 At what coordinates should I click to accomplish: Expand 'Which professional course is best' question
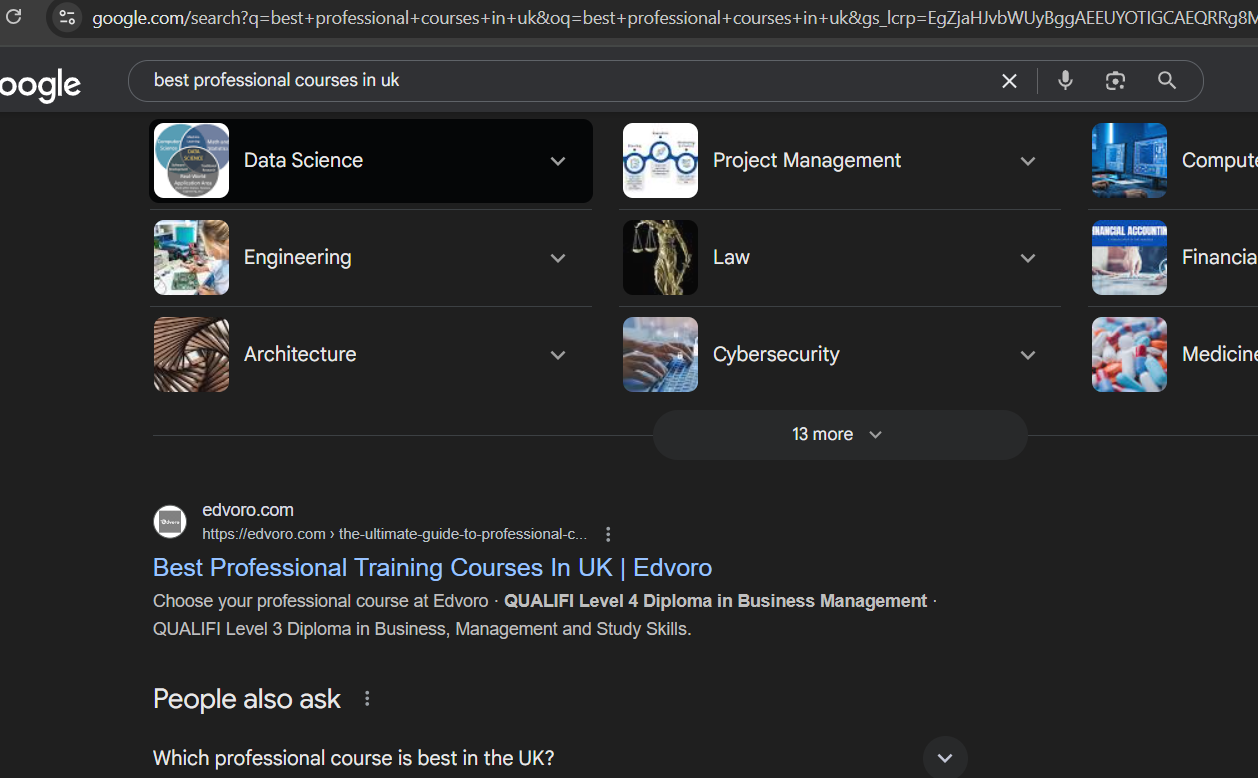(x=944, y=758)
